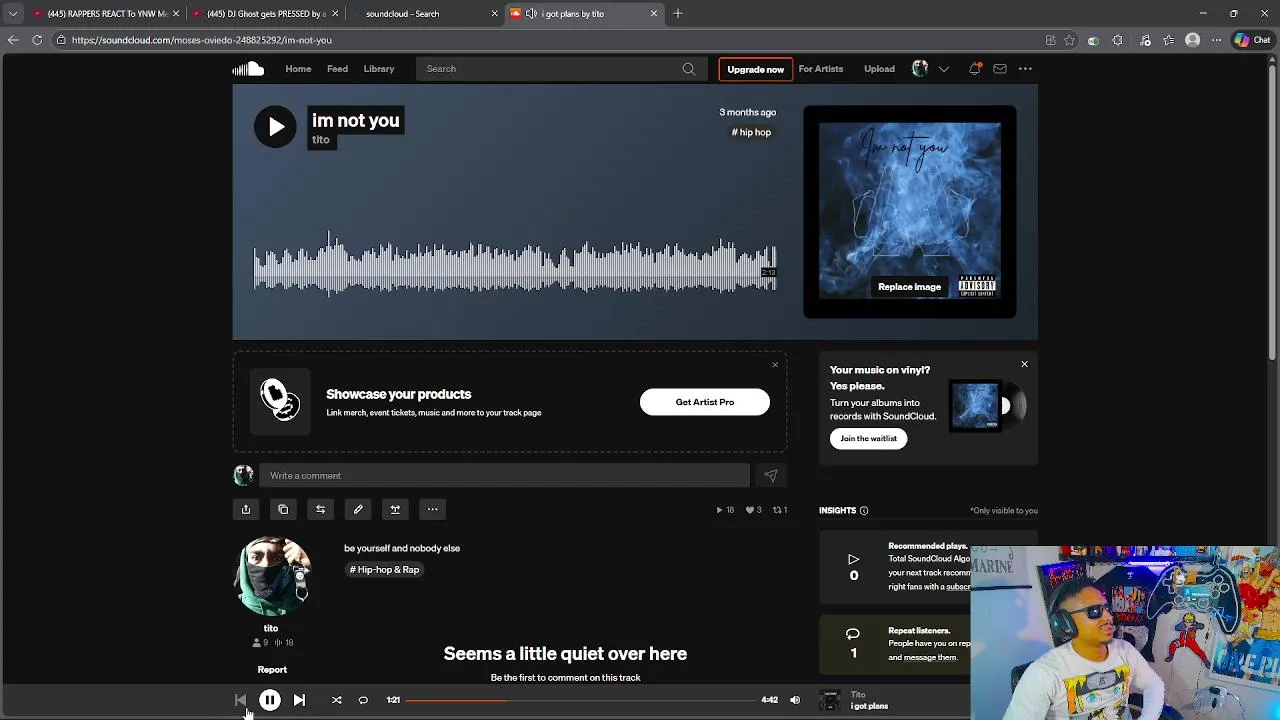The height and width of the screenshot is (720, 1280).
Task: Reload the current page
Action: 37,40
